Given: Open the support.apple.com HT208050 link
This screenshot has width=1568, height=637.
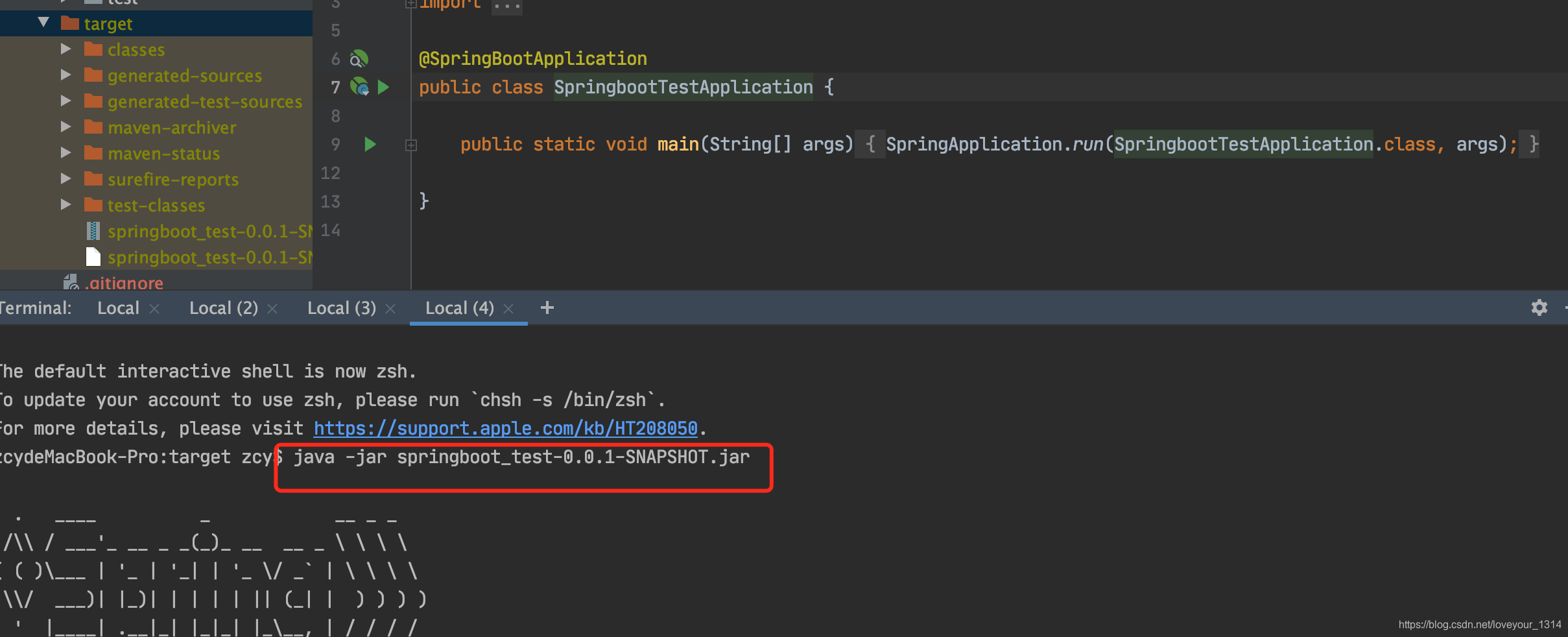Looking at the screenshot, I should (506, 429).
